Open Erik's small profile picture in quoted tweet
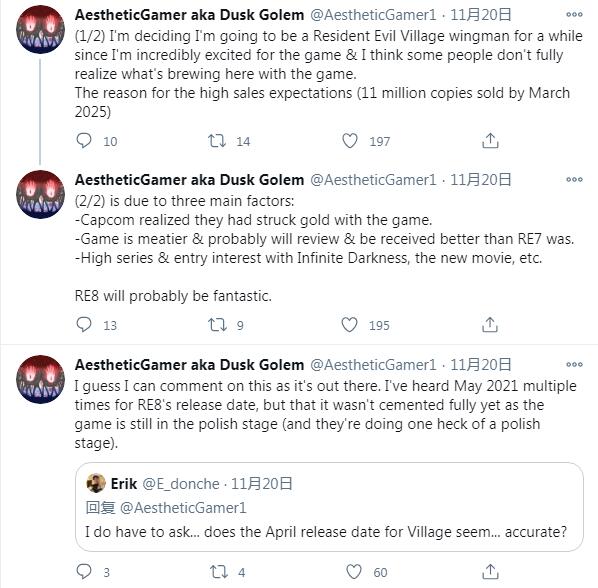 click(96, 483)
